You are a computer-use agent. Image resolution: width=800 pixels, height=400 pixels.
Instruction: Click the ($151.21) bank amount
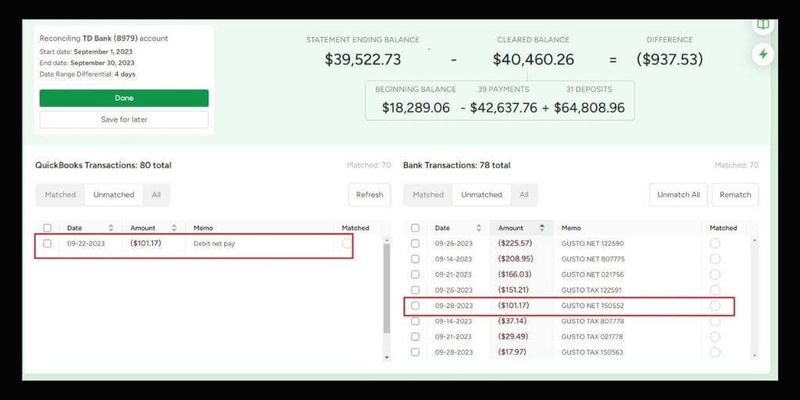(513, 290)
